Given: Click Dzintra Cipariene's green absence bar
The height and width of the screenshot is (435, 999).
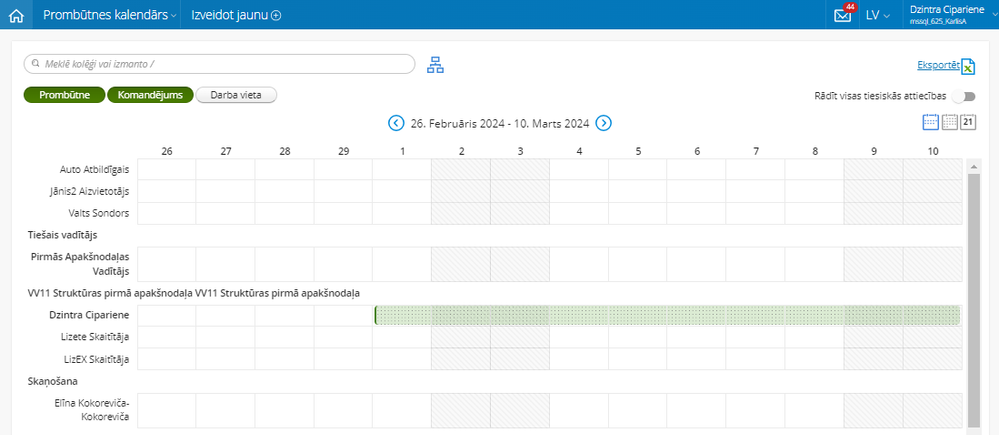Looking at the screenshot, I should 667,316.
